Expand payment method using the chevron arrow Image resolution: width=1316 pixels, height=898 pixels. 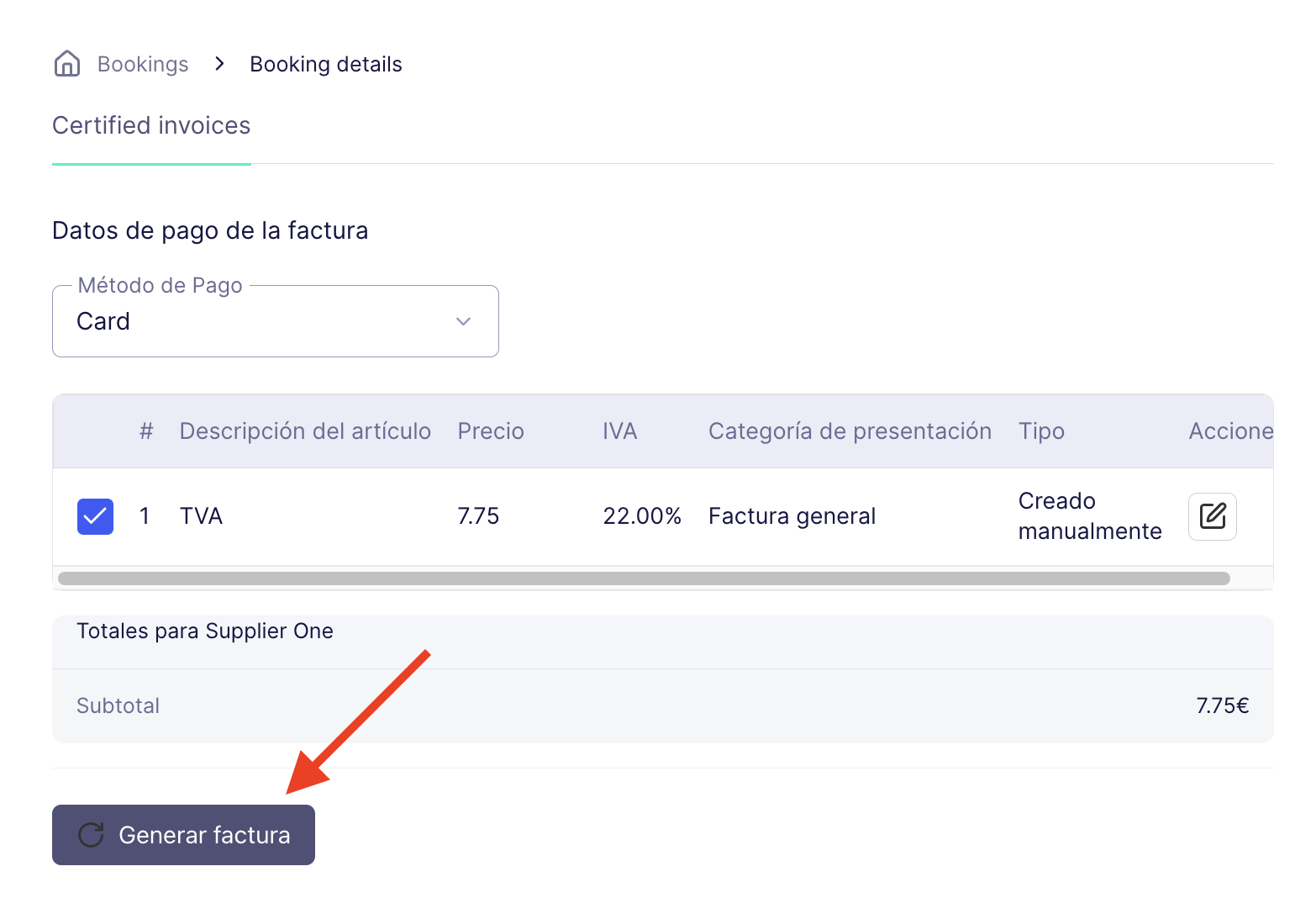coord(463,321)
